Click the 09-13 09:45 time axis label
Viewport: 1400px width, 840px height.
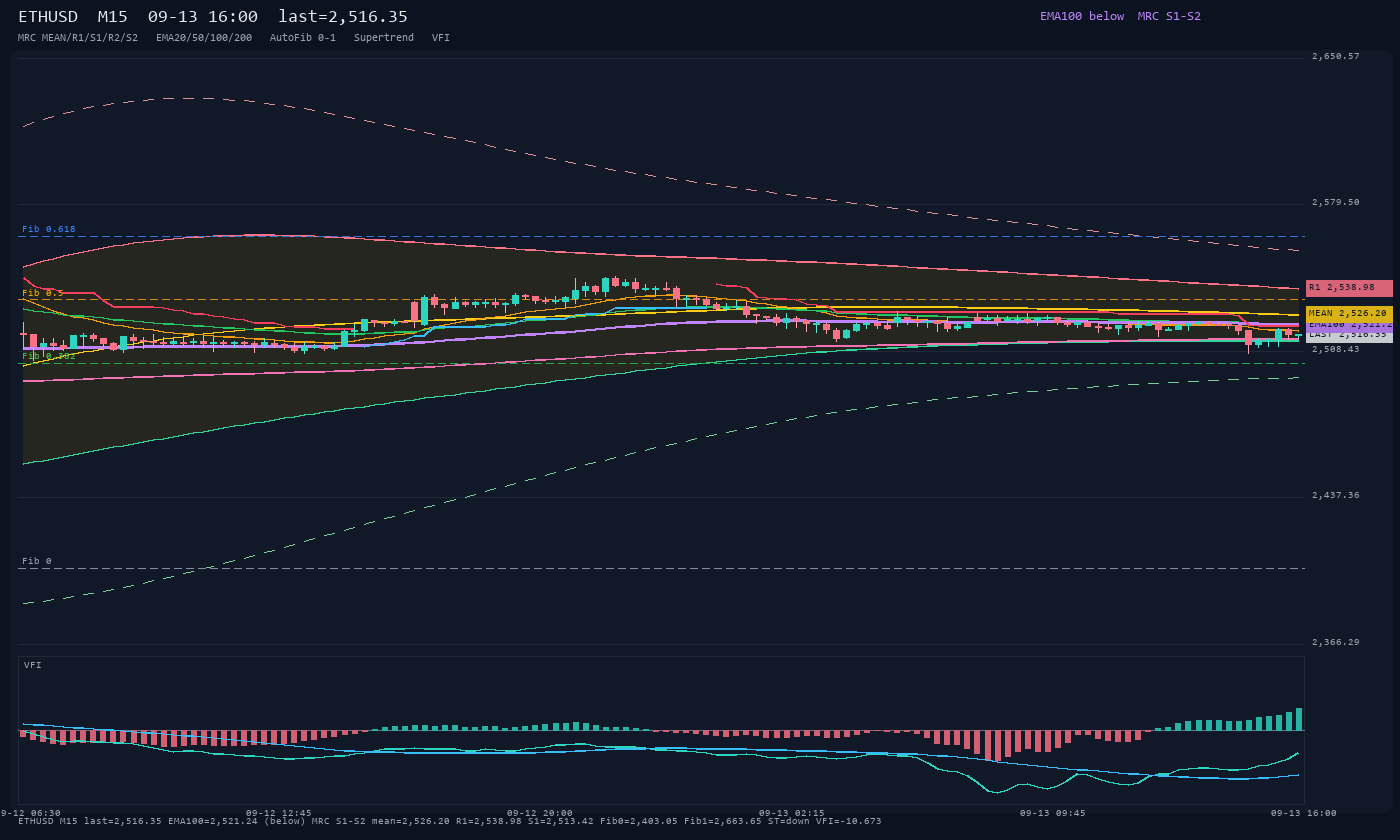coord(1052,813)
